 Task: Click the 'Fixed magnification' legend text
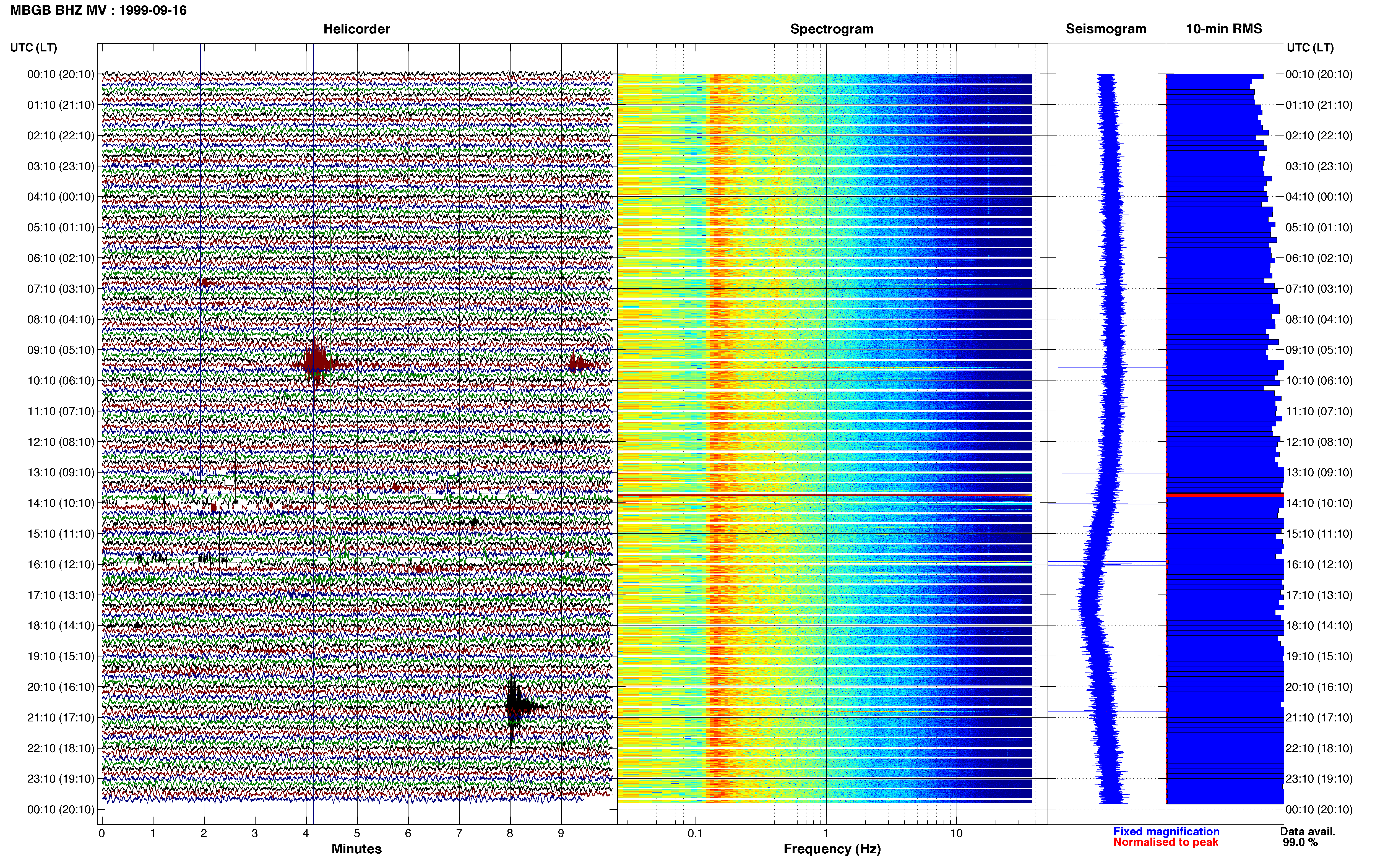[x=1166, y=832]
